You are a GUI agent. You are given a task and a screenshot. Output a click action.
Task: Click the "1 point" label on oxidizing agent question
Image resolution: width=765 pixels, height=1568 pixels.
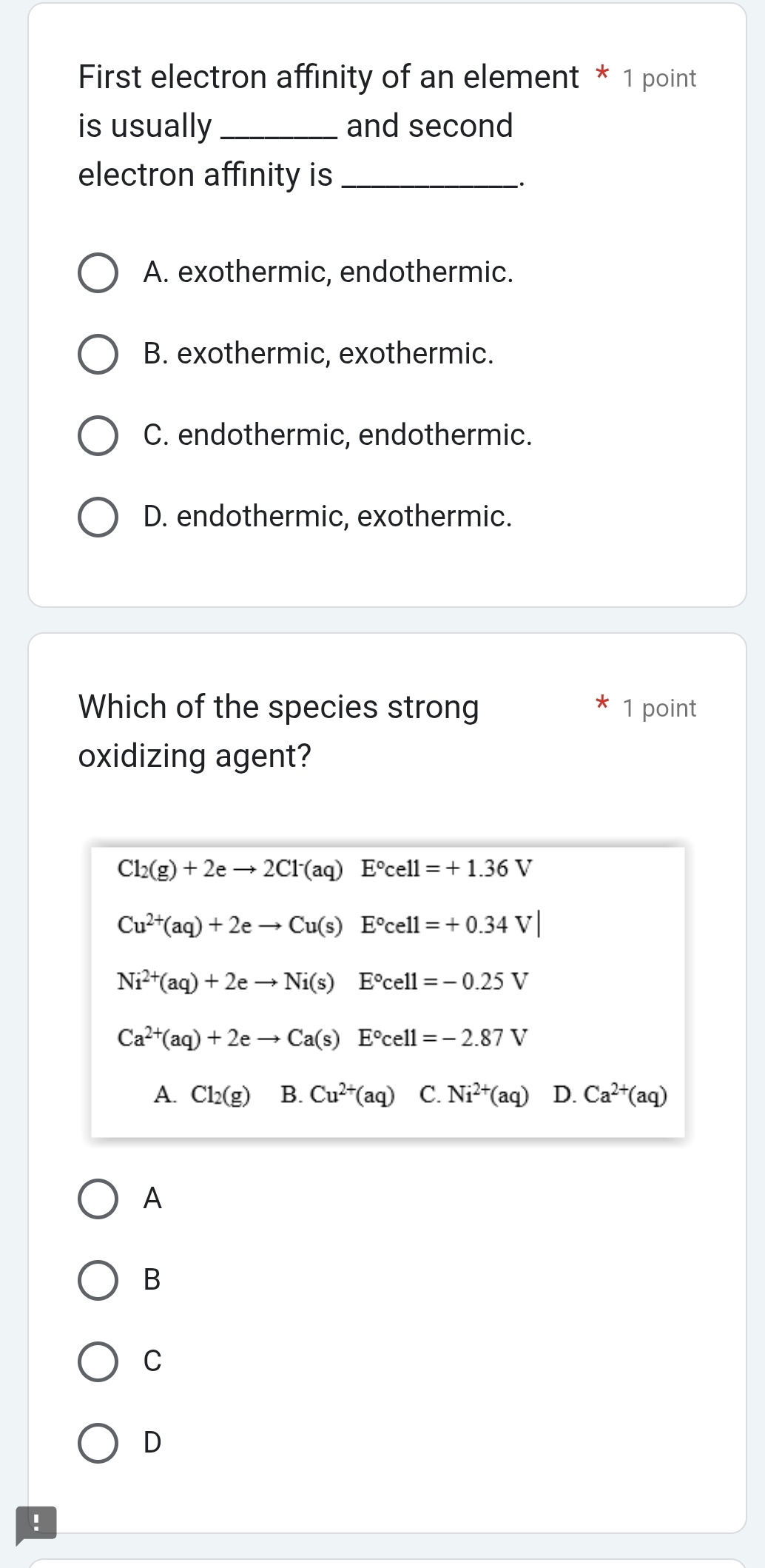(x=659, y=708)
